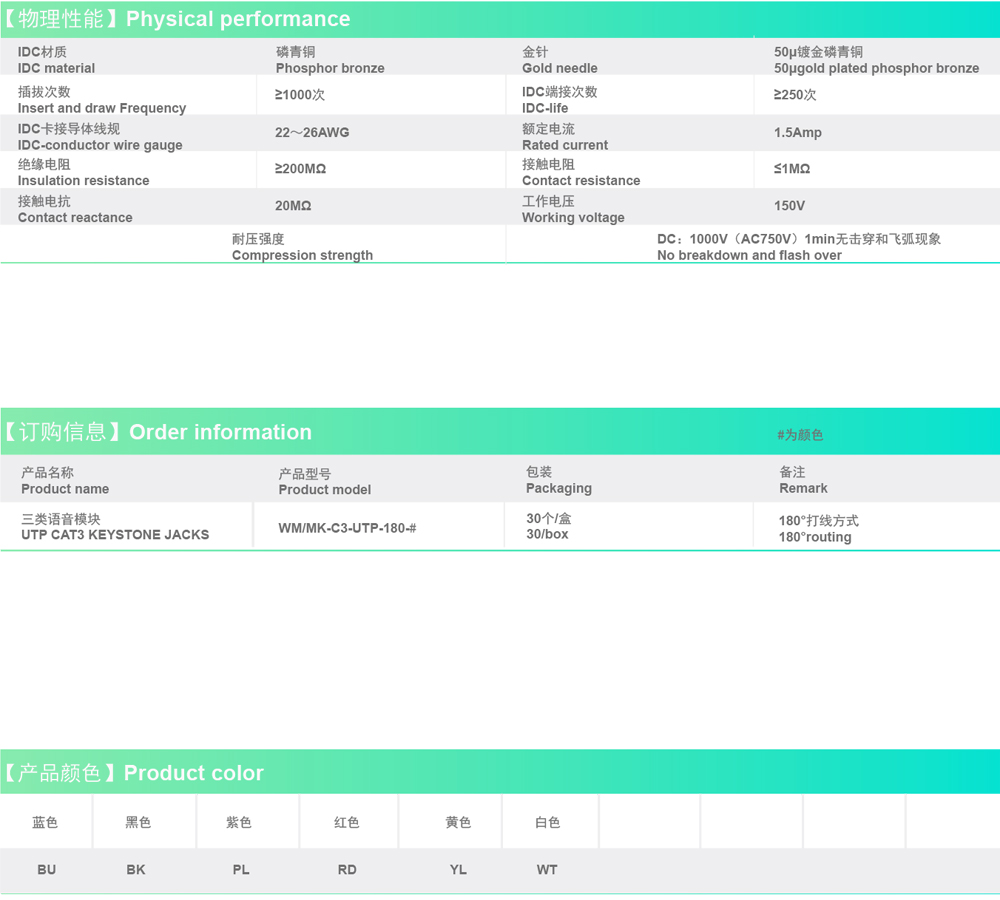Click the Physical performance section header

(178, 19)
